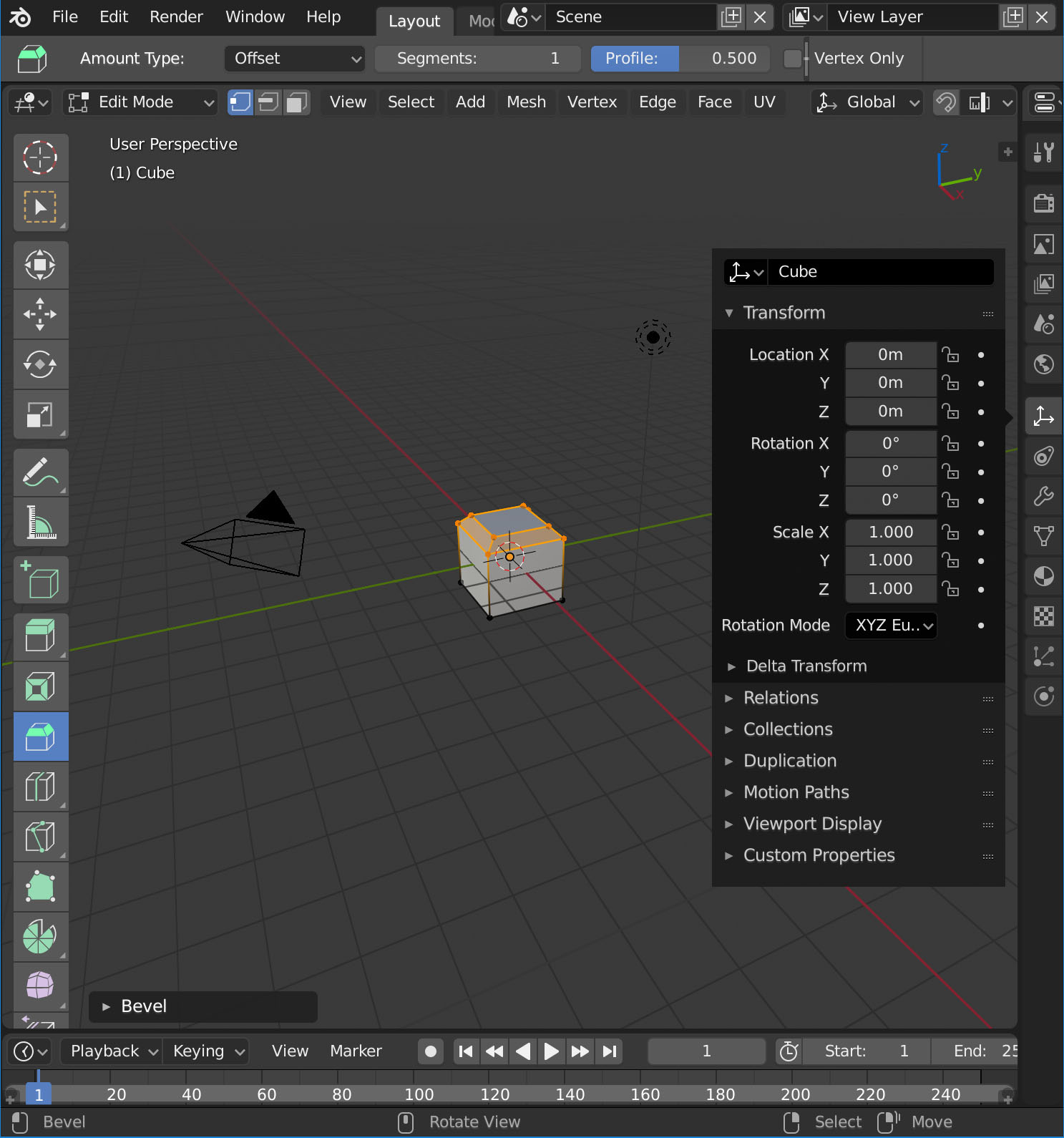This screenshot has height=1138, width=1064.
Task: Toggle lock on Scale Z
Action: point(951,589)
